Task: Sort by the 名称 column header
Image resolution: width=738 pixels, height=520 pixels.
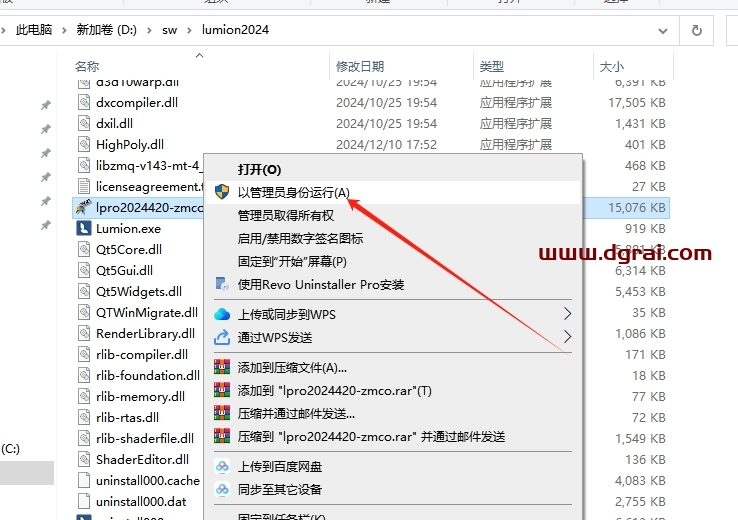Action: (87, 67)
